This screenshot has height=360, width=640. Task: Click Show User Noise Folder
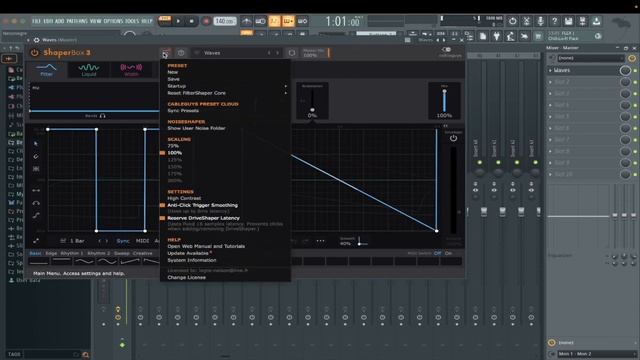pyautogui.click(x=196, y=128)
